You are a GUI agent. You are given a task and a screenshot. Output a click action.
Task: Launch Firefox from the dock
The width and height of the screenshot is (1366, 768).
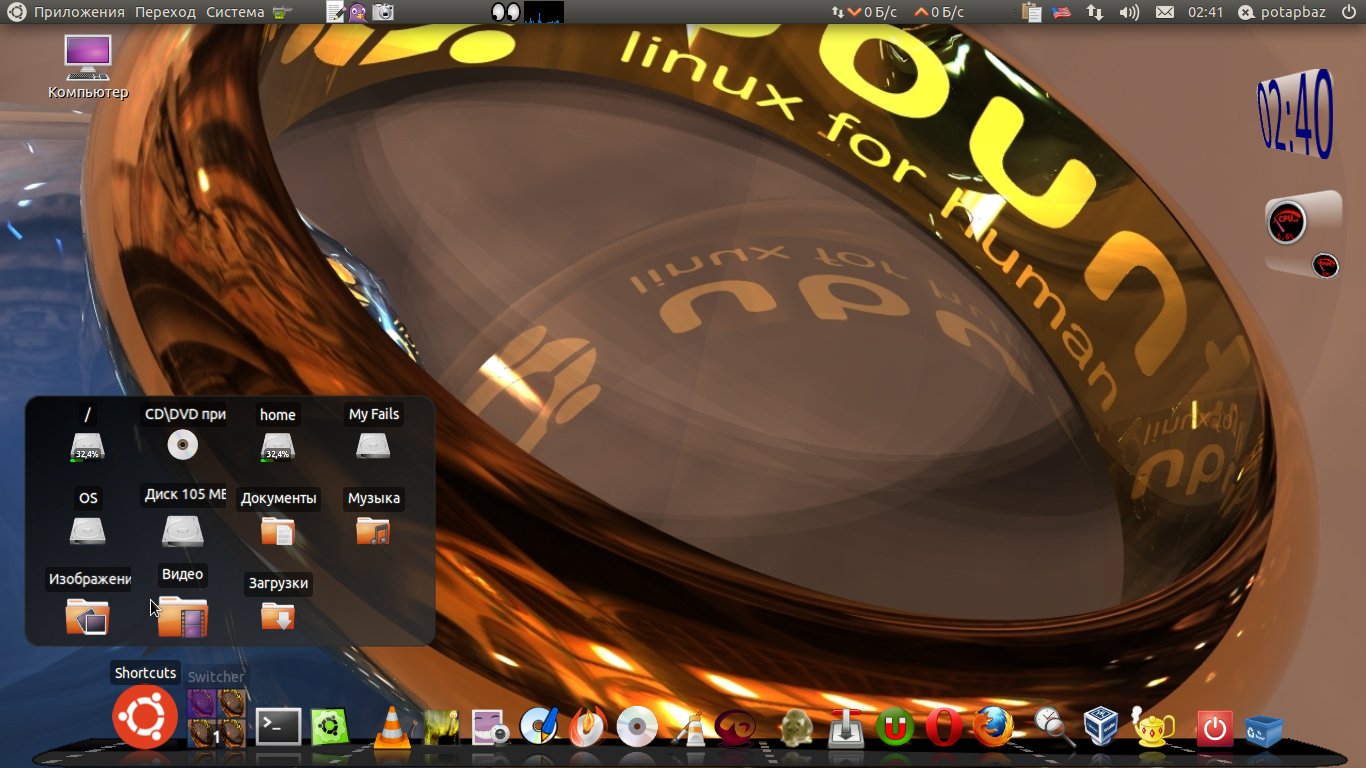tap(994, 727)
